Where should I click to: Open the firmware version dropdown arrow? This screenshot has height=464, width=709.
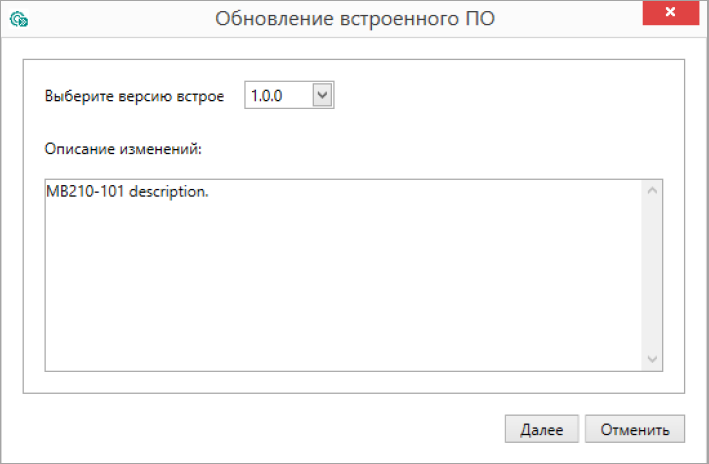pos(322,95)
